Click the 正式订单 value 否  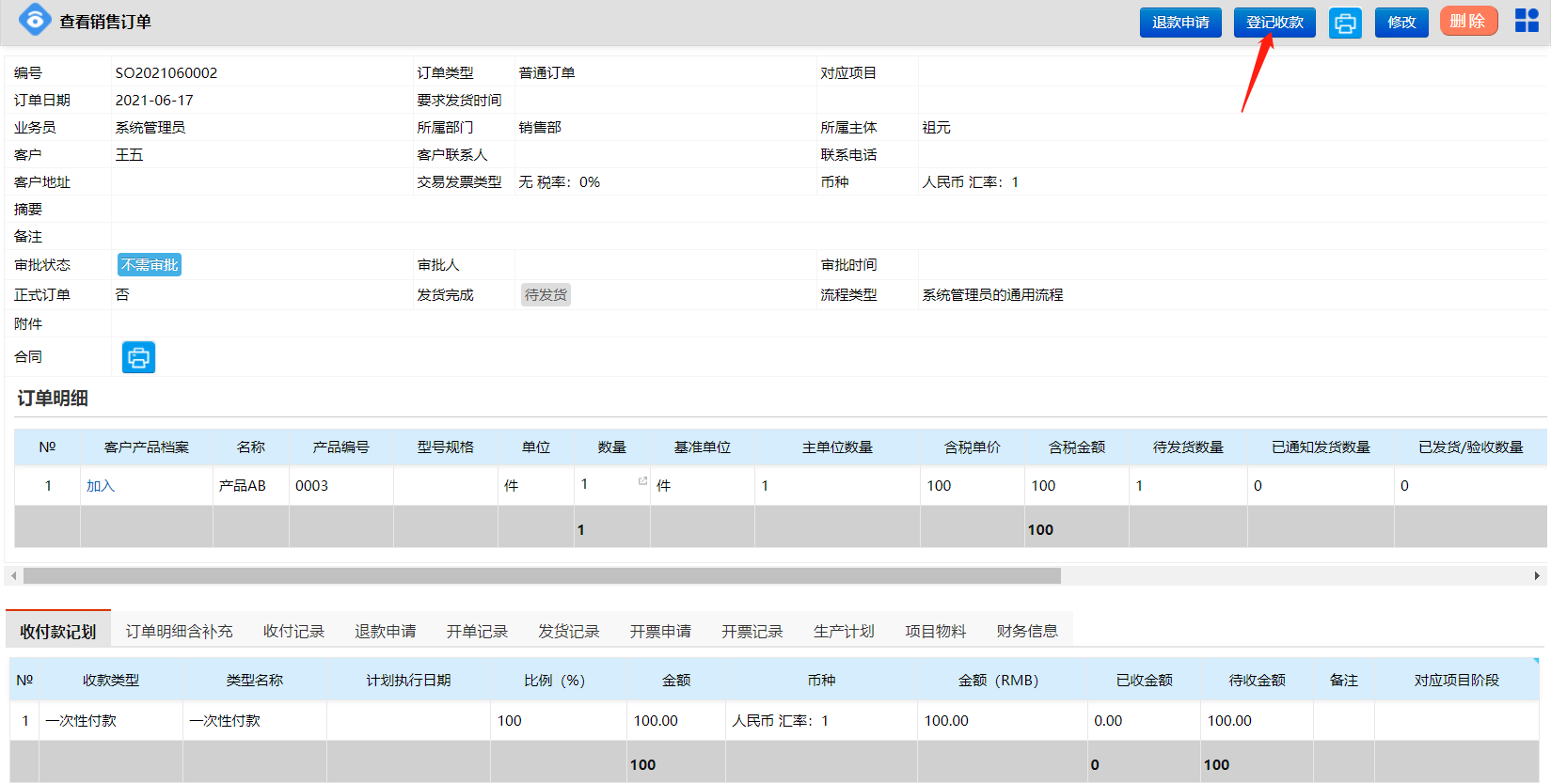coord(122,295)
